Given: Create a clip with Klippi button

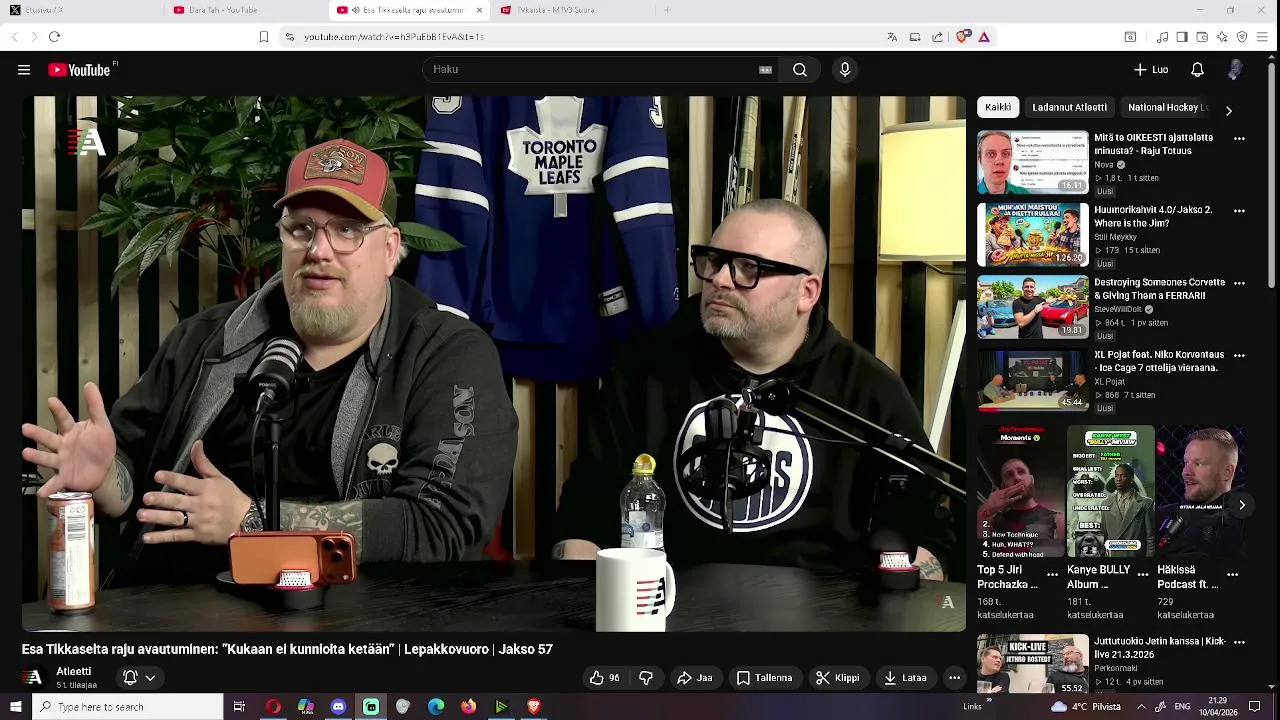Looking at the screenshot, I should click(838, 678).
